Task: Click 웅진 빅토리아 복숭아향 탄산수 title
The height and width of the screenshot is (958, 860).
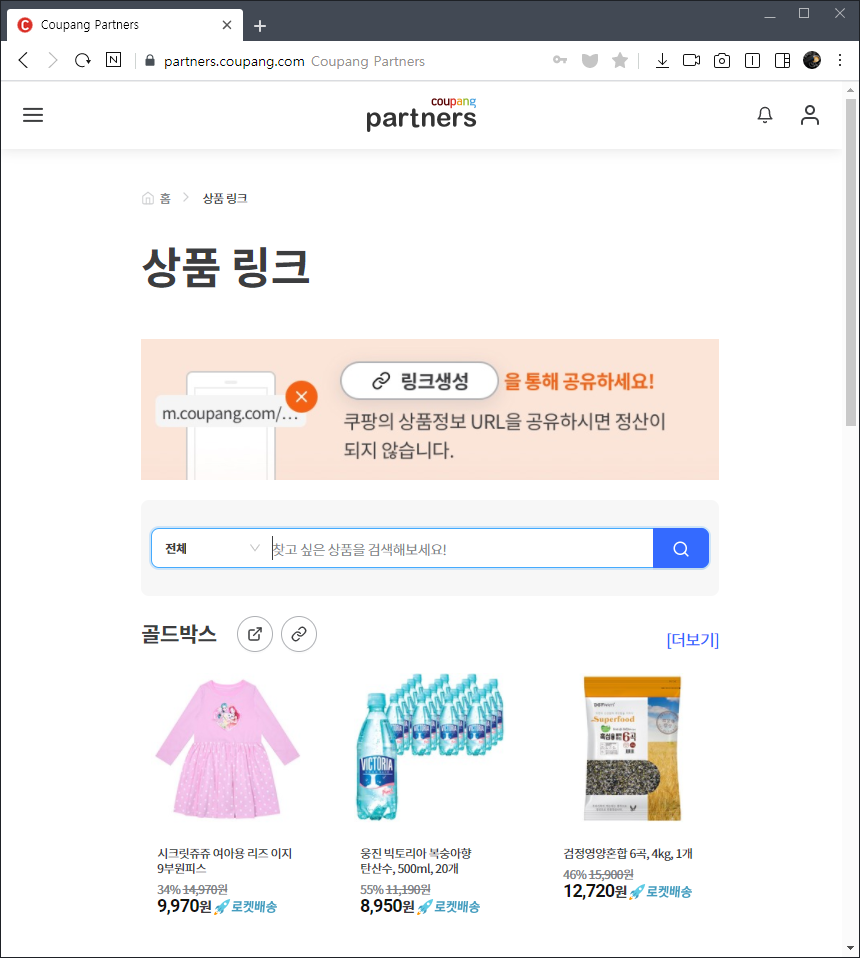Action: coord(416,860)
